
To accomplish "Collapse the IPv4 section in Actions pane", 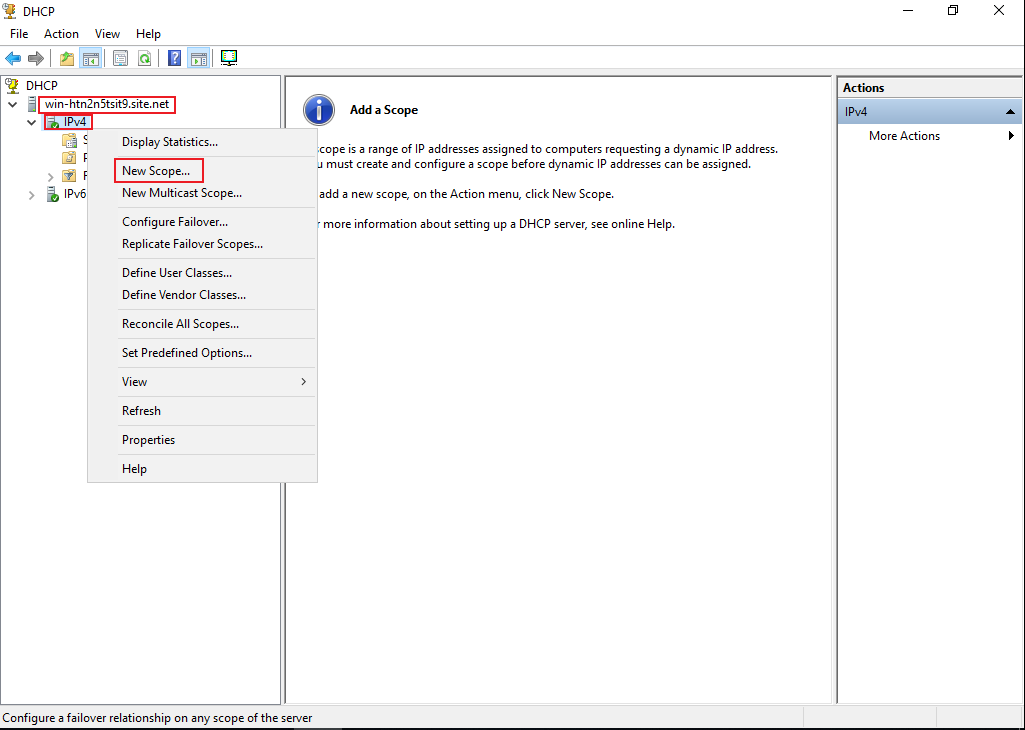I will [x=1011, y=112].
